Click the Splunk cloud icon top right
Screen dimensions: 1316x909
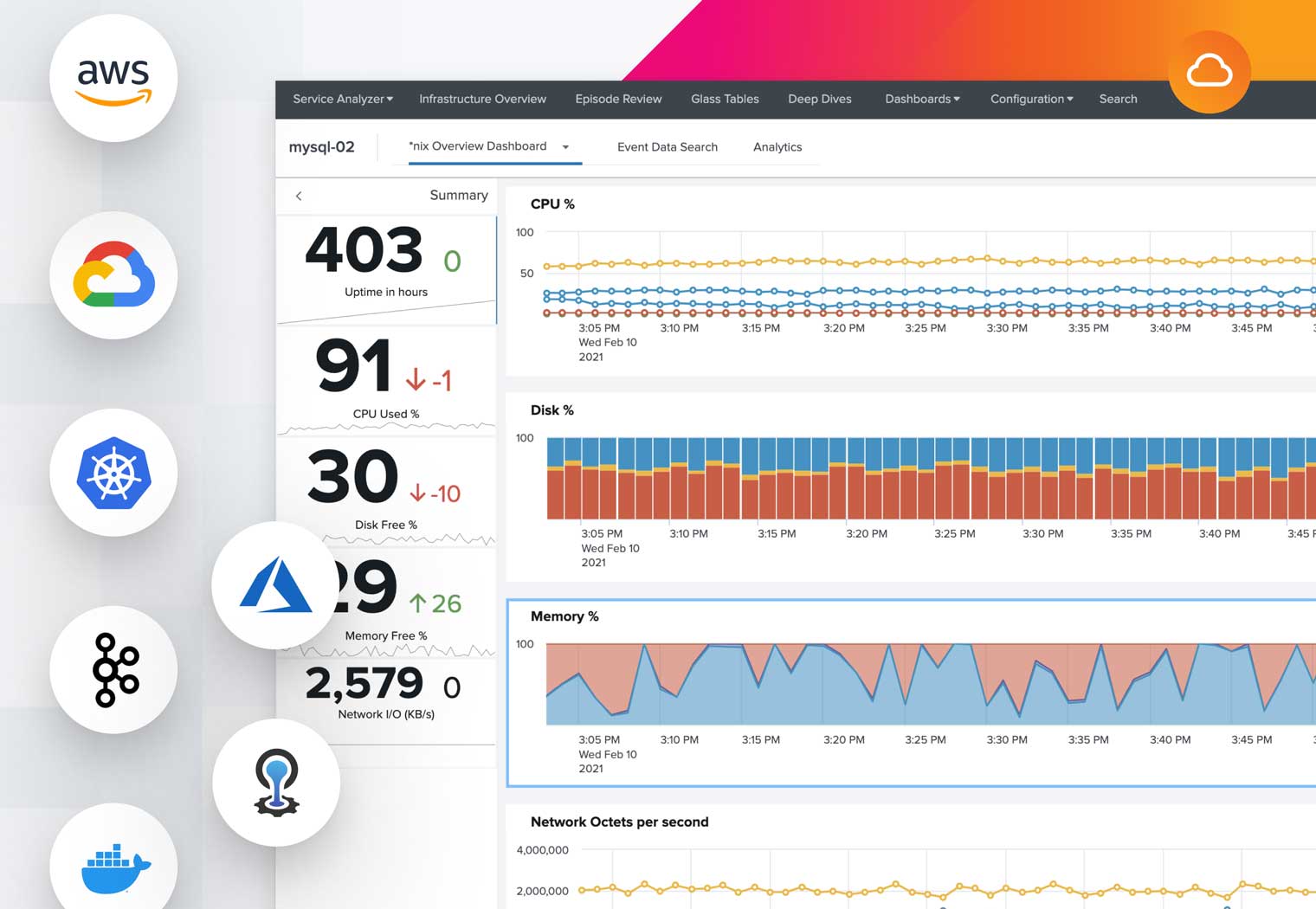[1210, 72]
